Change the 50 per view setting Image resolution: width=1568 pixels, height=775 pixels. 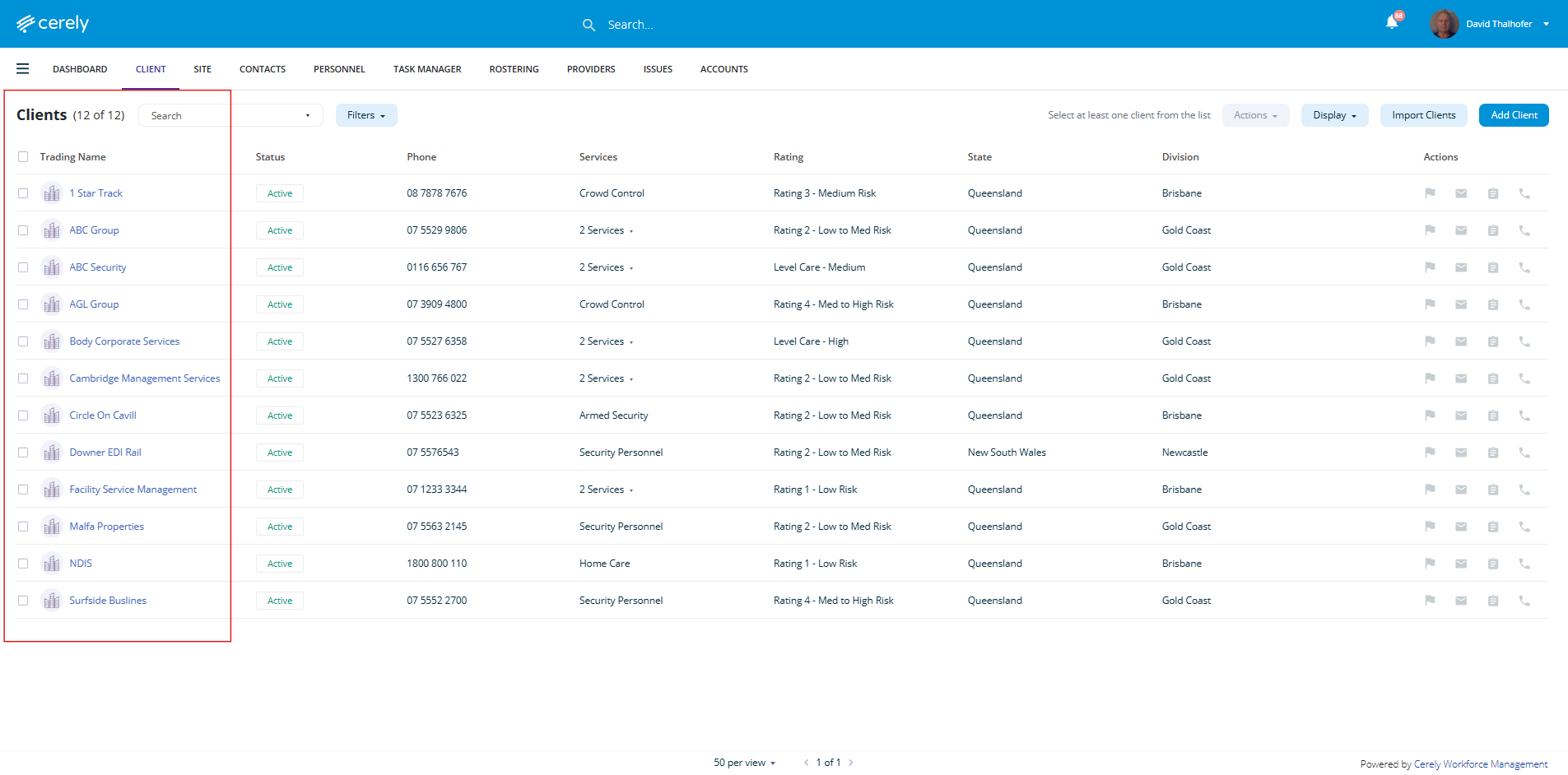click(744, 763)
